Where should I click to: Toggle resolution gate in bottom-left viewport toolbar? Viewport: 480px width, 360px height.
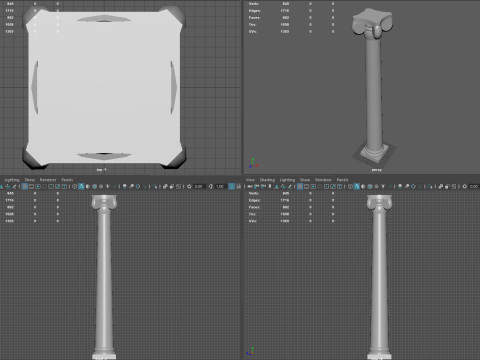(x=38, y=187)
